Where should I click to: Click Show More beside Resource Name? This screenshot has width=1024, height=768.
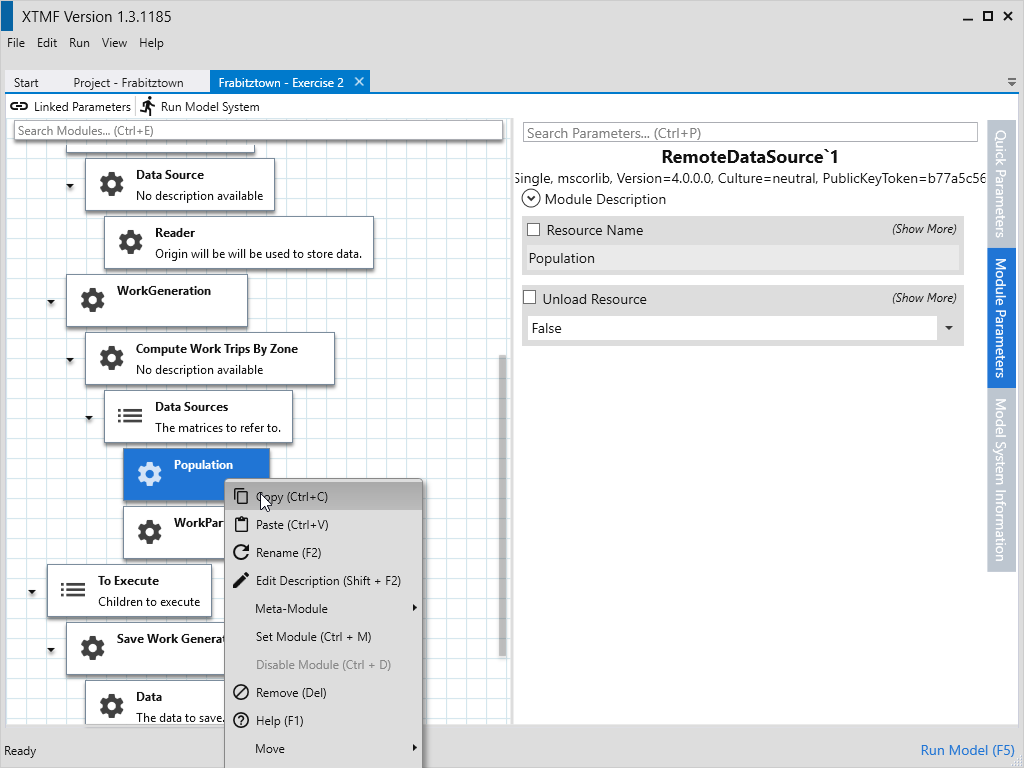click(x=923, y=229)
